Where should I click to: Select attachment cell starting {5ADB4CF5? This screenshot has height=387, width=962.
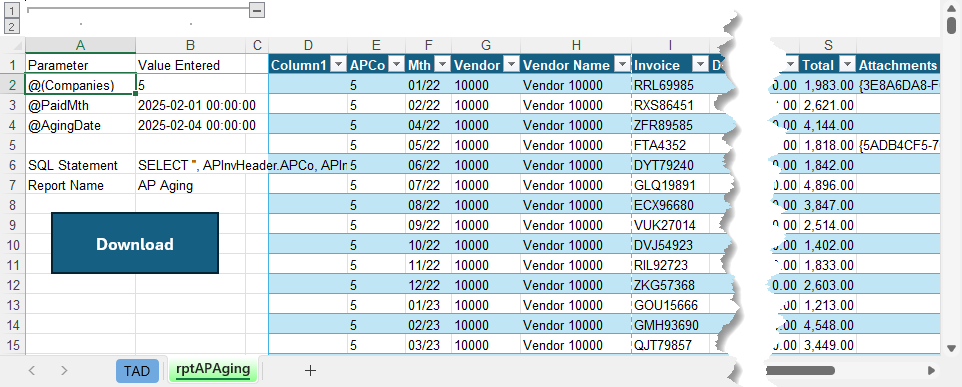[898, 145]
